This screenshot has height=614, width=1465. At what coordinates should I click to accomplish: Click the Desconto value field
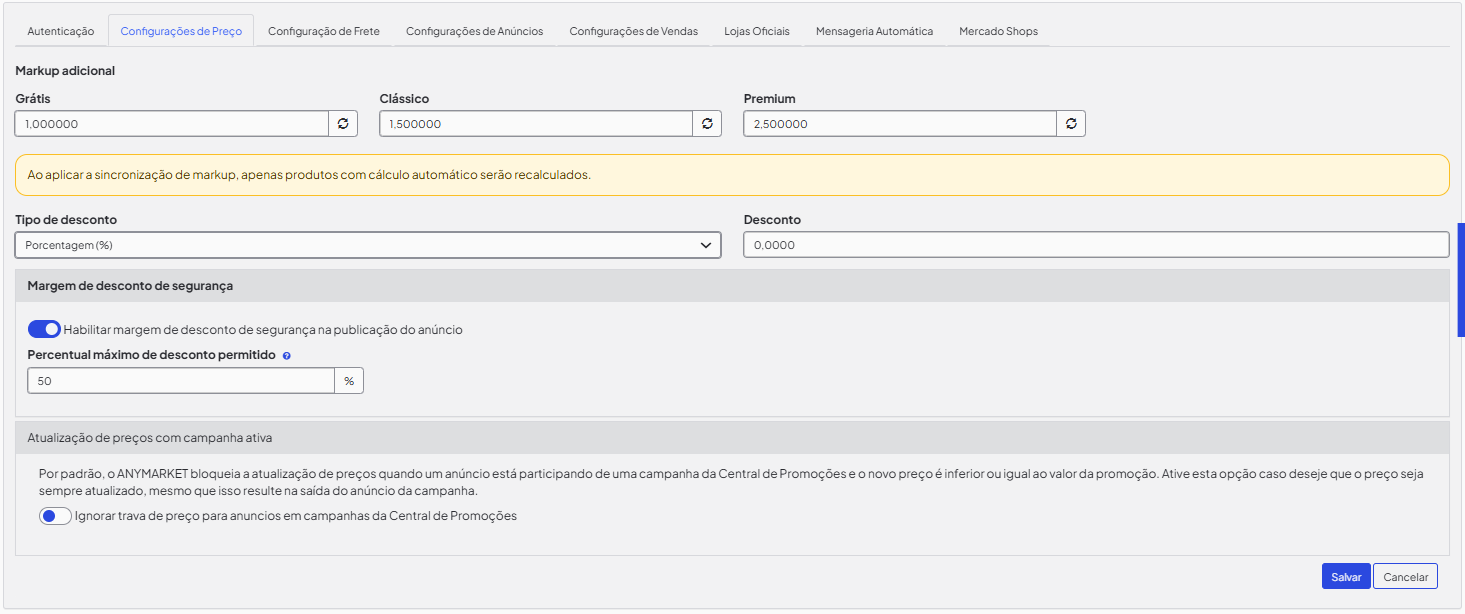click(1096, 245)
